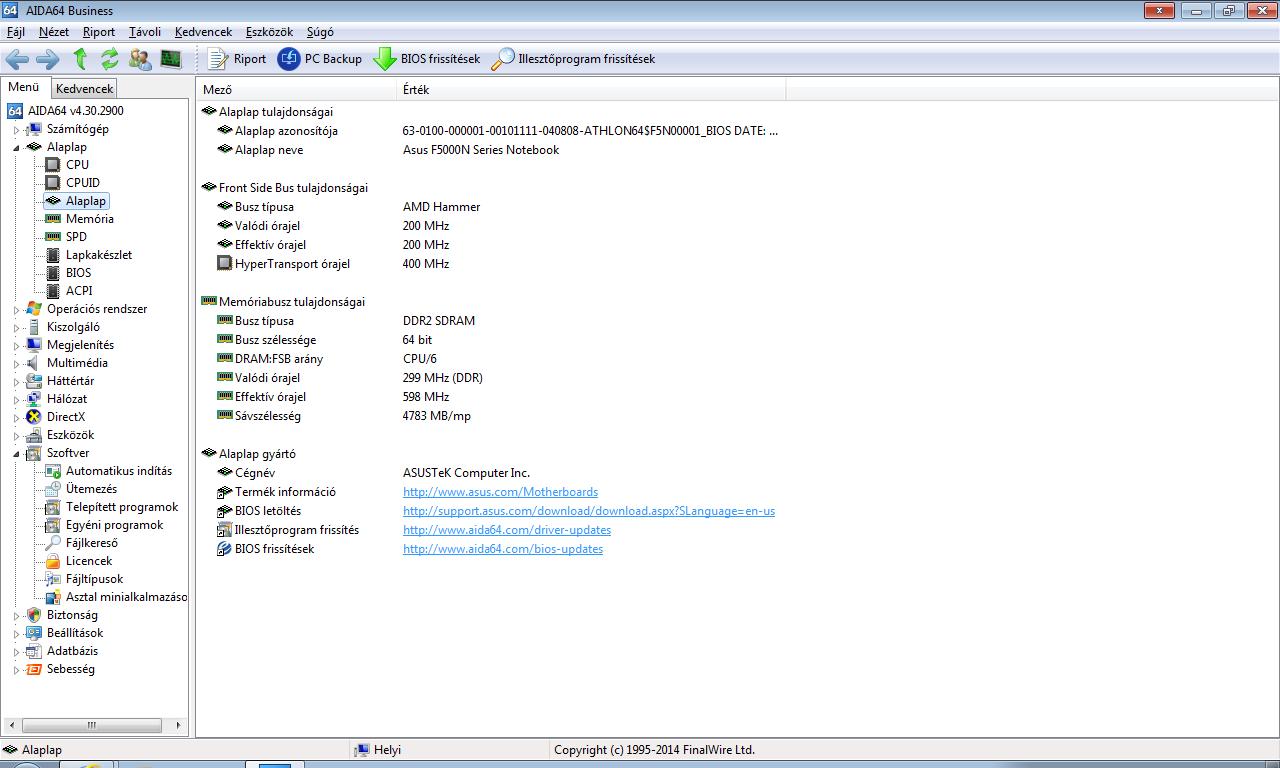Select Lapkakészlet in the tree

coord(99,255)
